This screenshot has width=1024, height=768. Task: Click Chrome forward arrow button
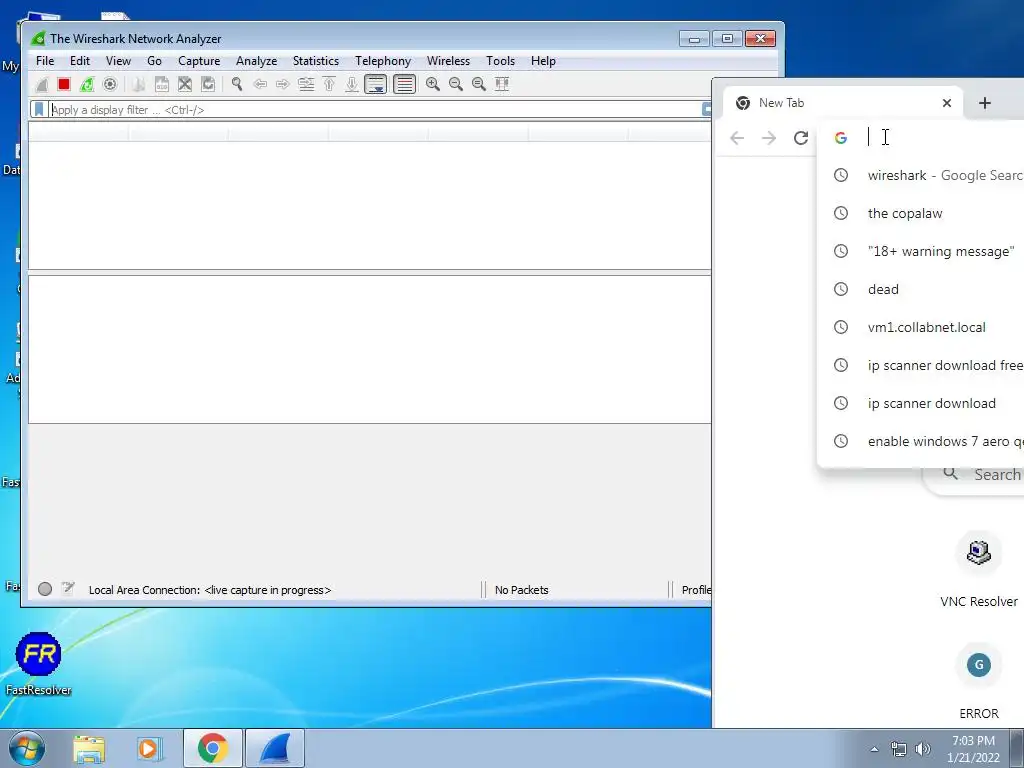pyautogui.click(x=769, y=138)
